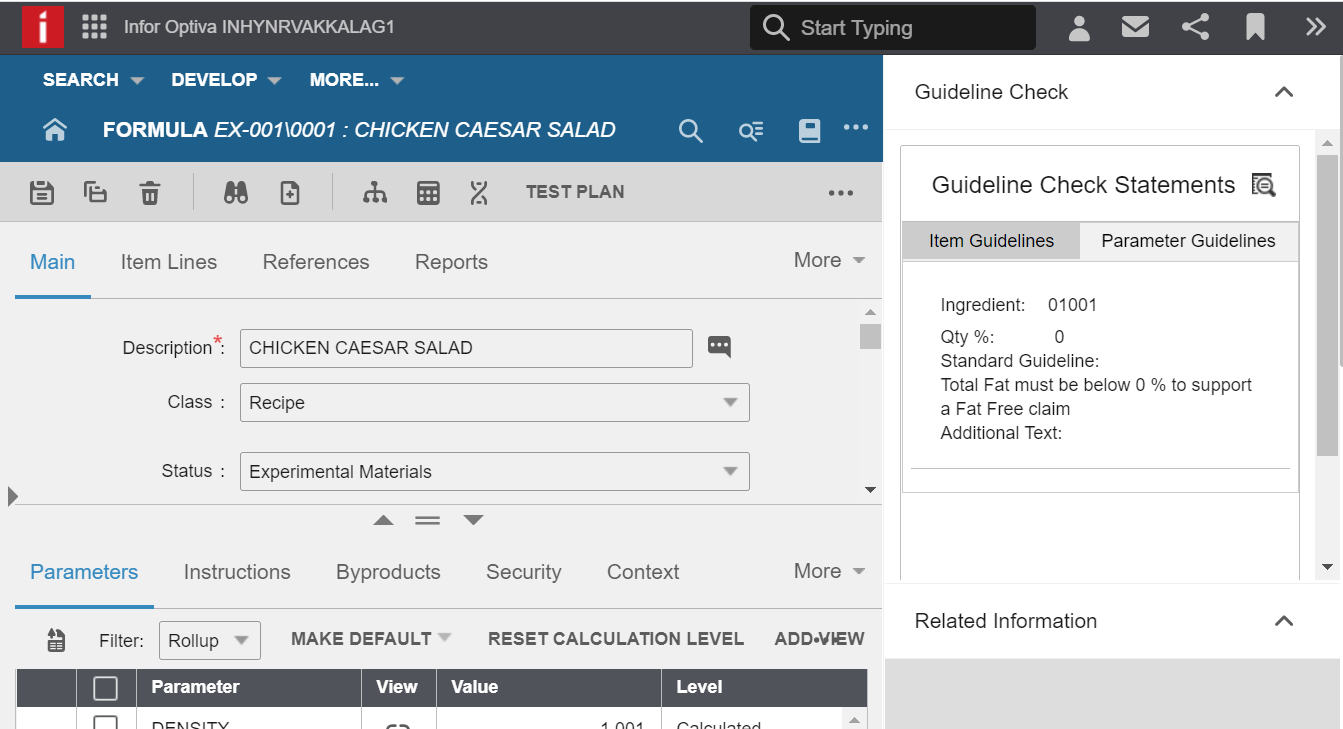Collapse the Related Information panel
Screen dimensions: 1343x729
(x=1284, y=621)
